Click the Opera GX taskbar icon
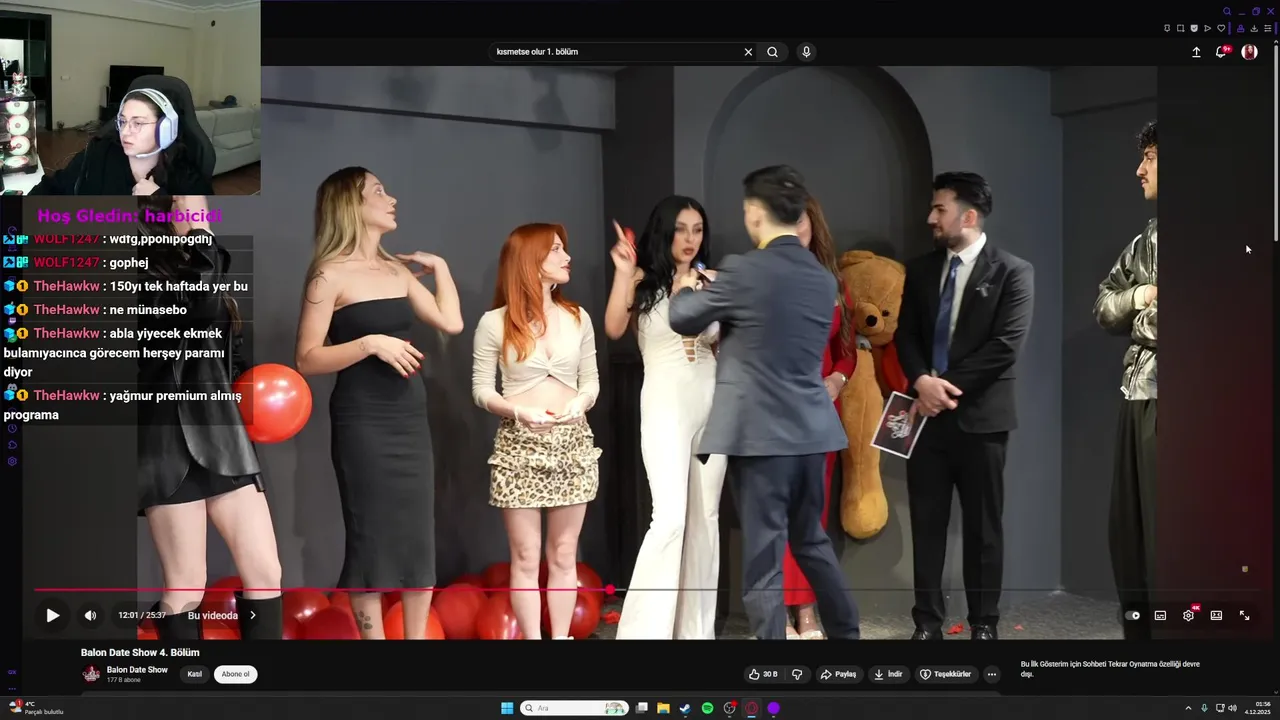 751,708
